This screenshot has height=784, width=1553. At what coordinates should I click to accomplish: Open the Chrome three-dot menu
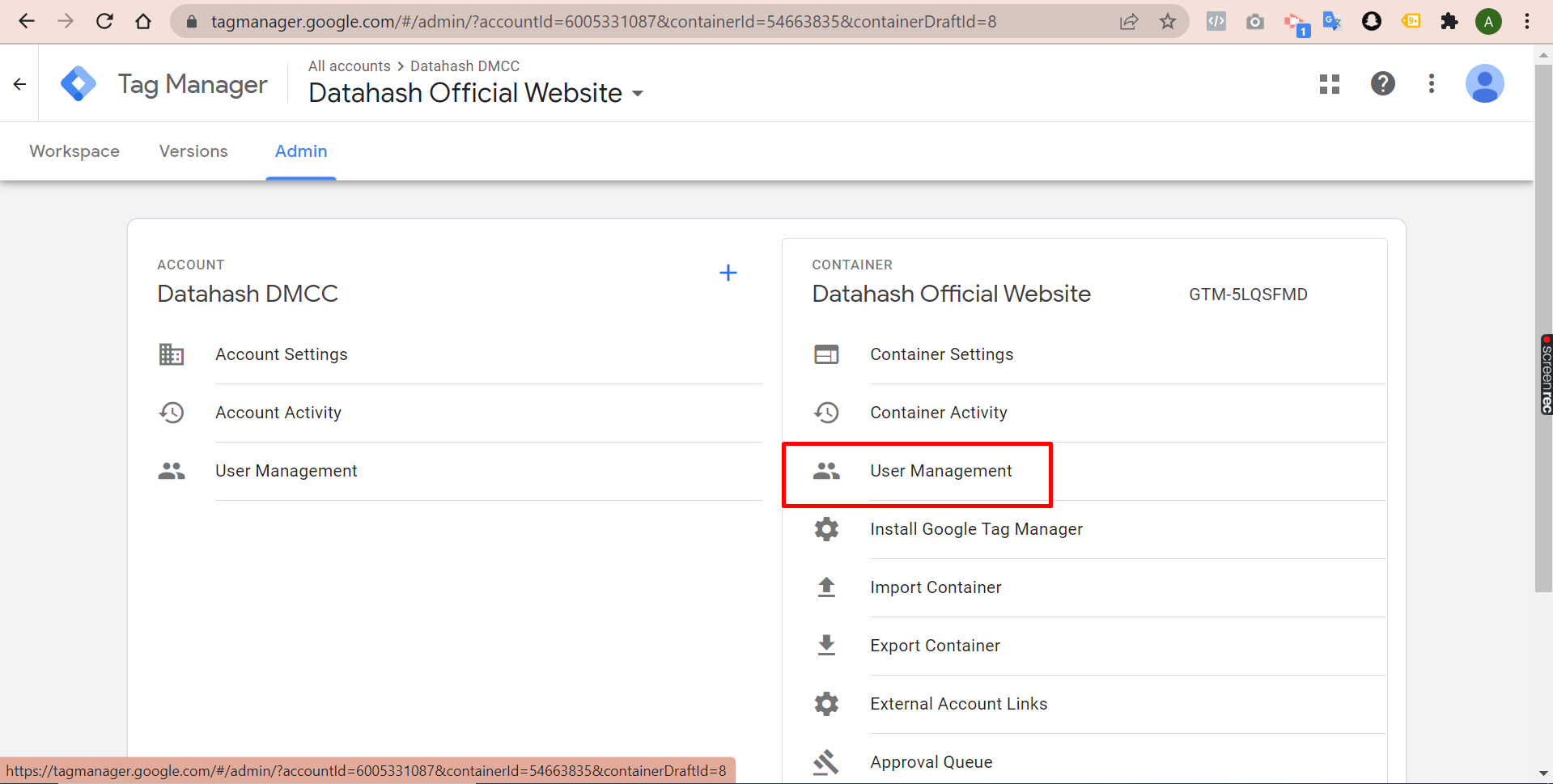[x=1527, y=21]
